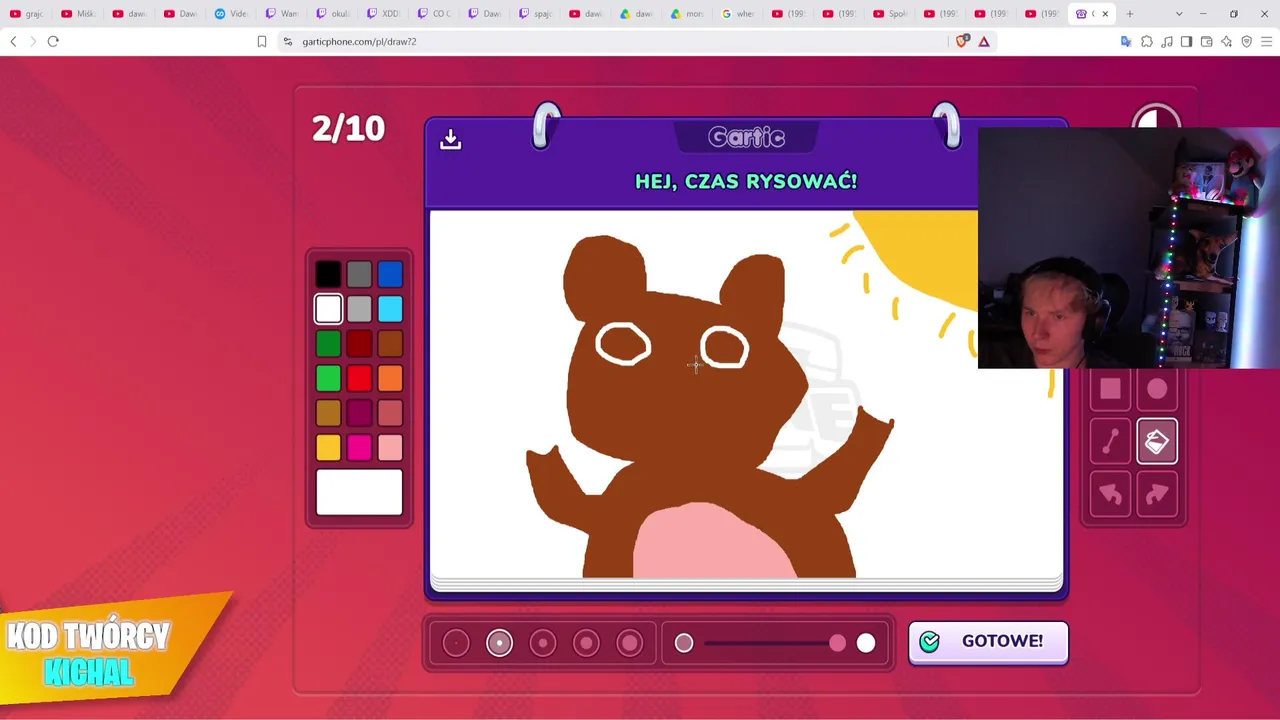1280x720 pixels.
Task: Pick the yellow color swatch
Action: (328, 447)
